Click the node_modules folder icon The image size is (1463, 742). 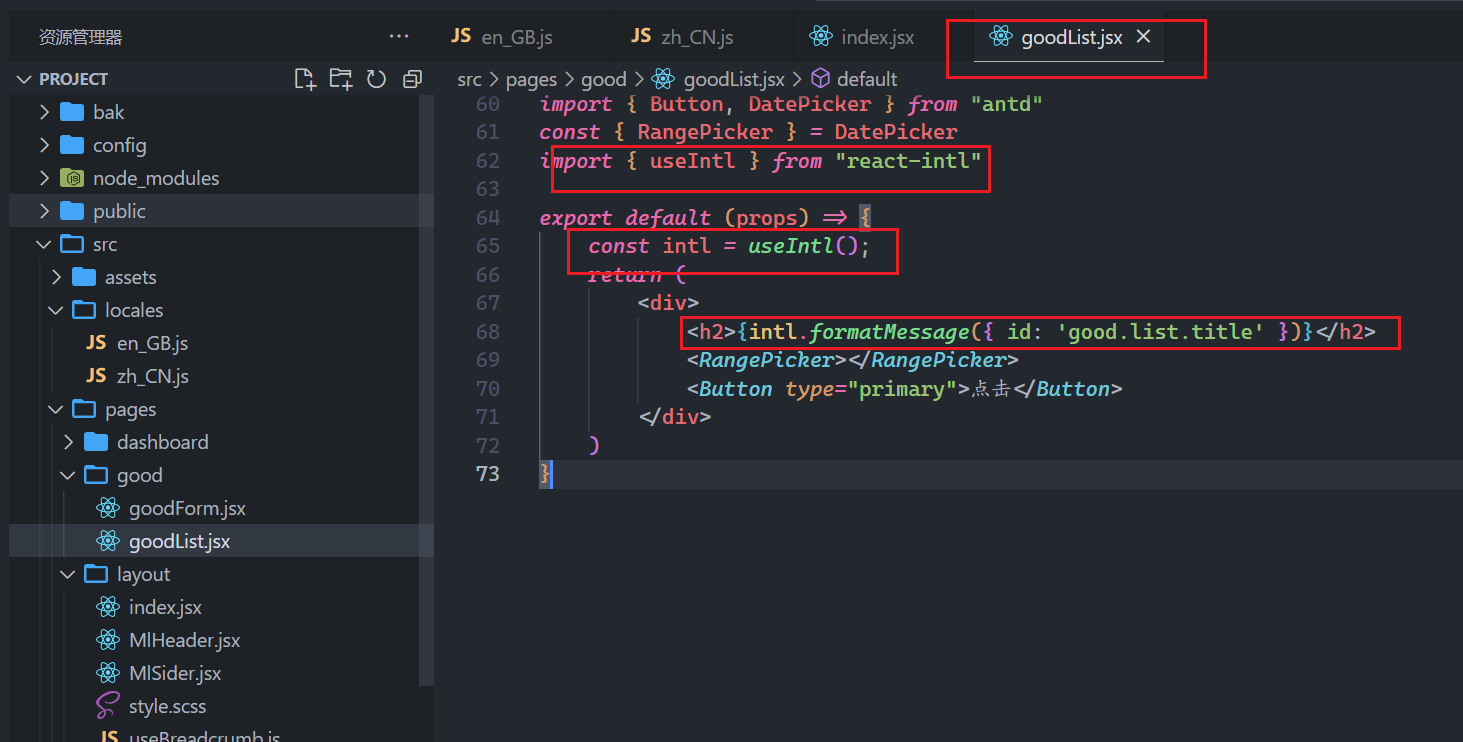point(72,178)
